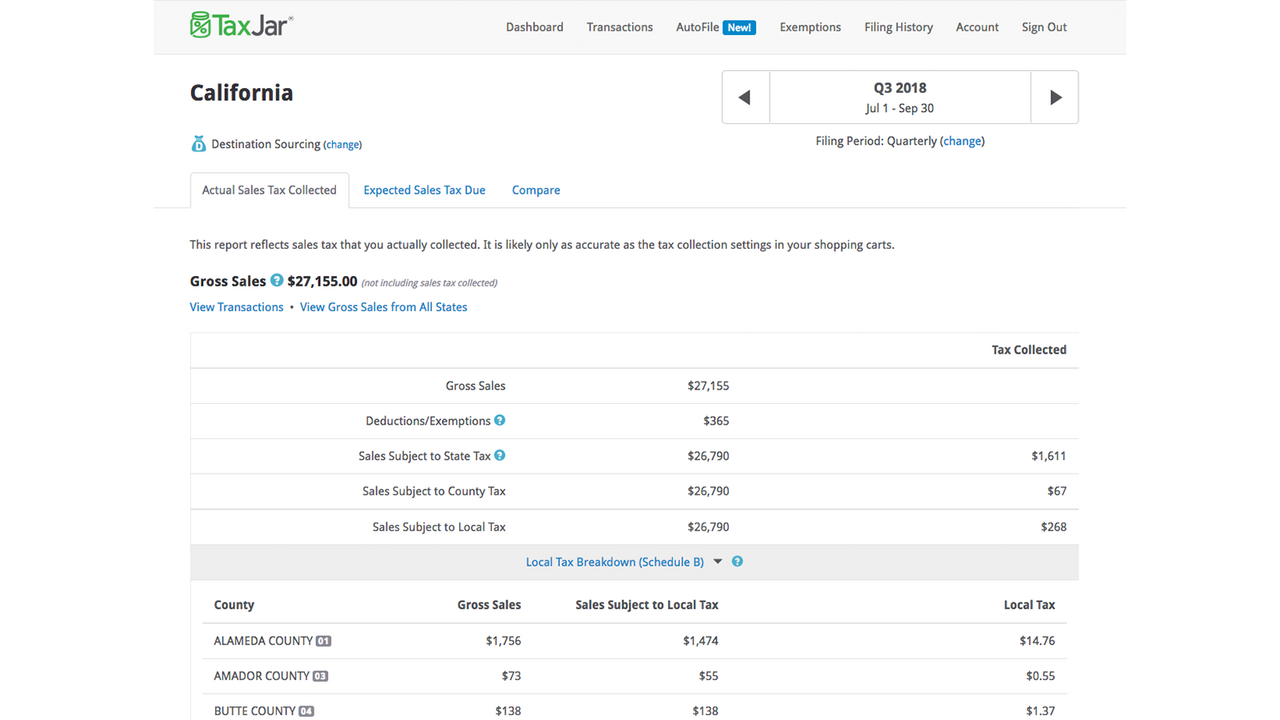Click Alameda Local Tax $14.76

tap(1037, 641)
